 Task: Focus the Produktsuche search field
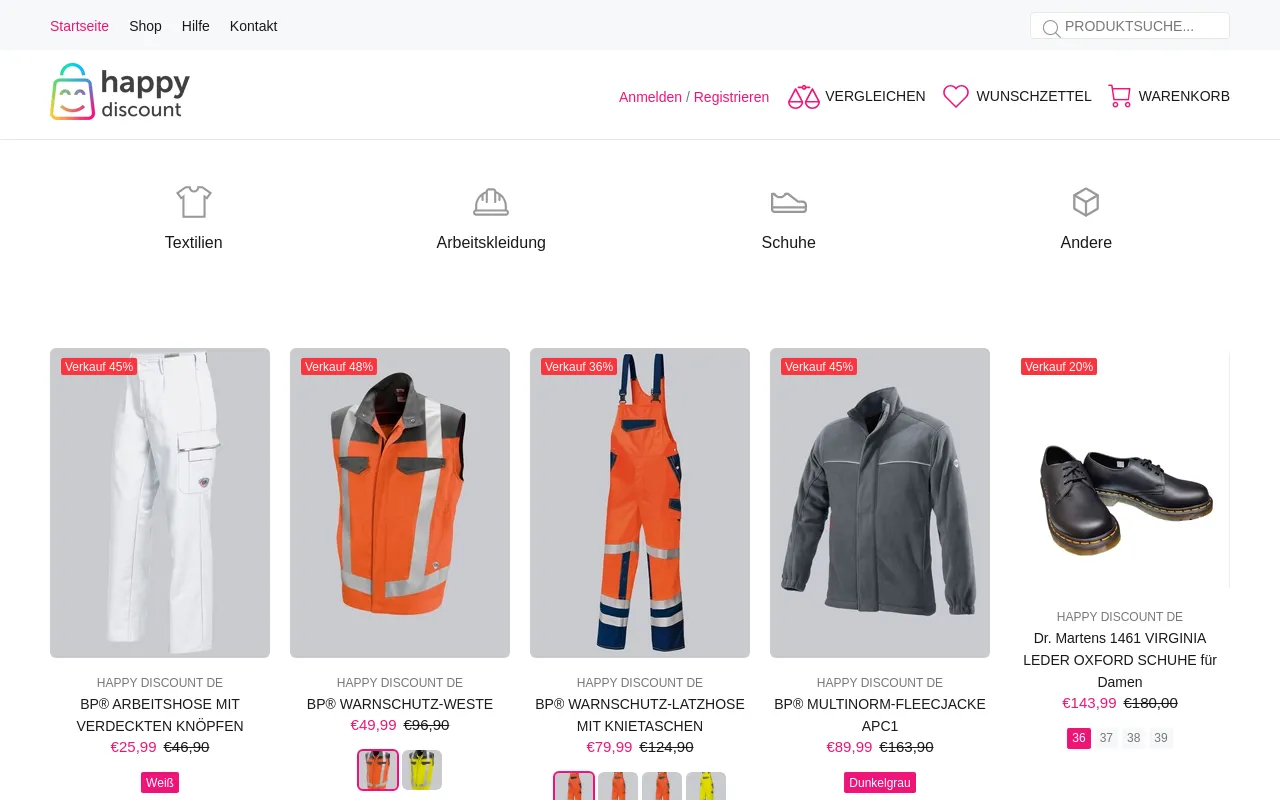1140,26
